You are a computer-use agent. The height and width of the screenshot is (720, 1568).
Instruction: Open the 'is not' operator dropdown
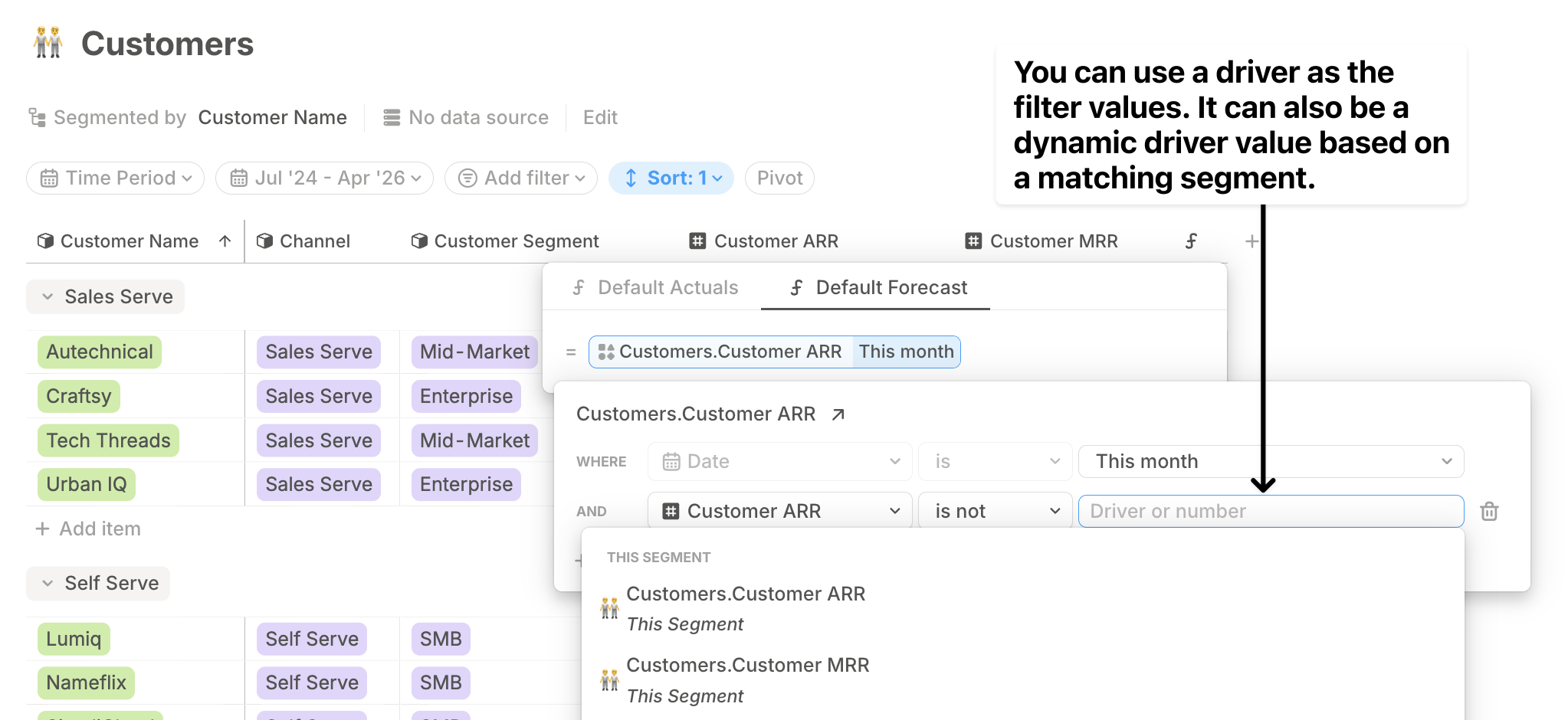(x=995, y=511)
